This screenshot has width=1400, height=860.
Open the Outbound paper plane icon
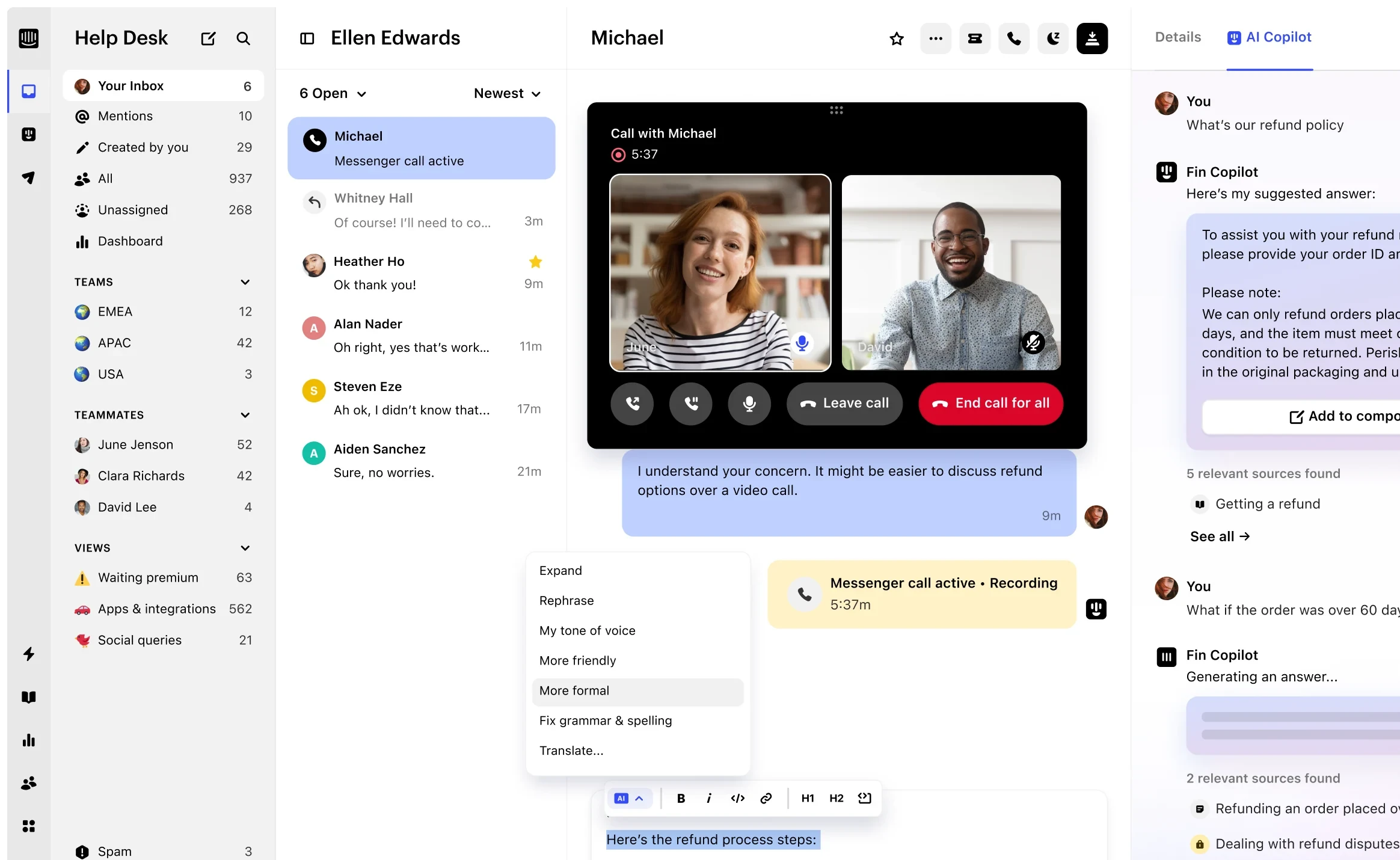coord(28,177)
